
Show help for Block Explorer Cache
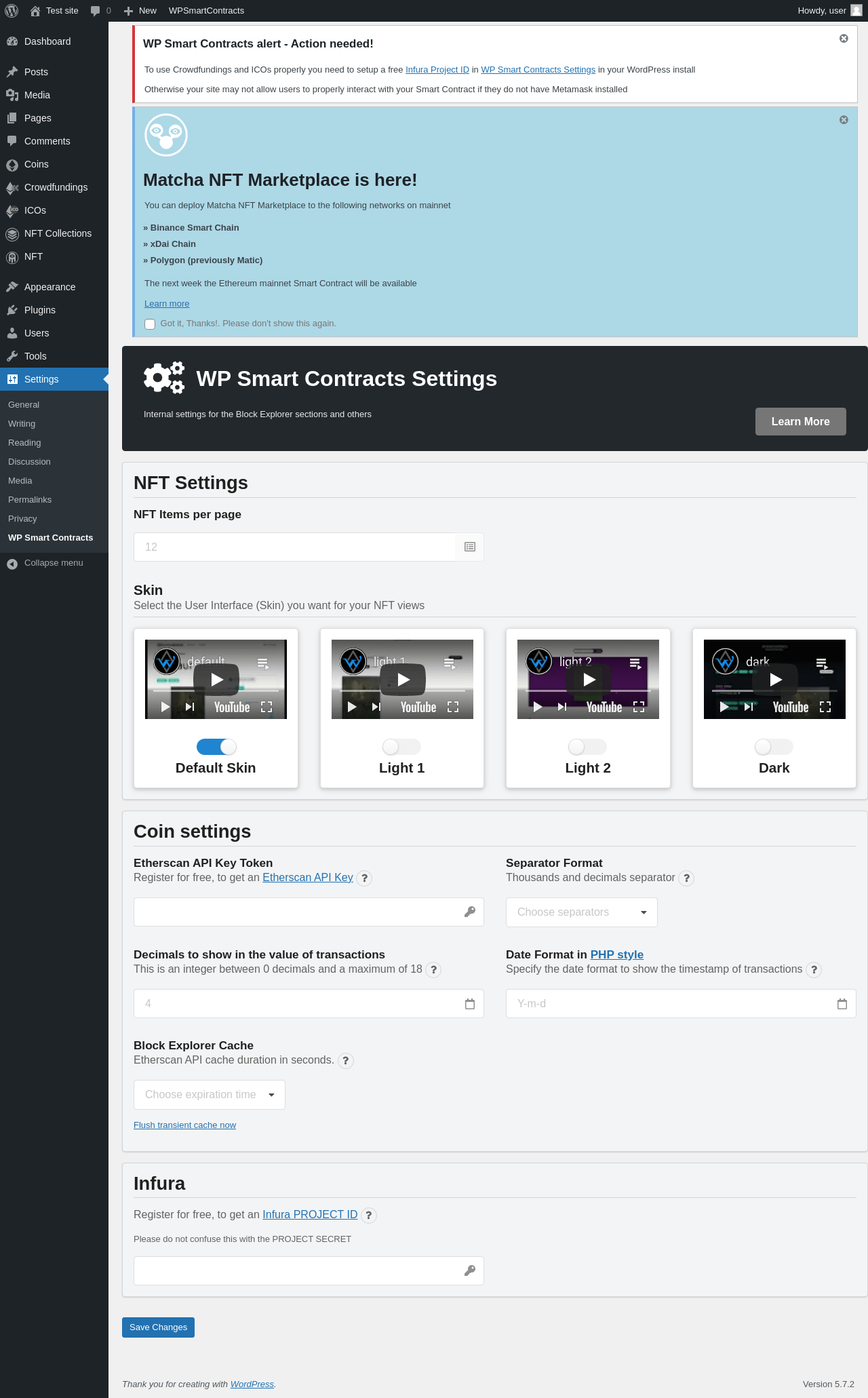346,1061
